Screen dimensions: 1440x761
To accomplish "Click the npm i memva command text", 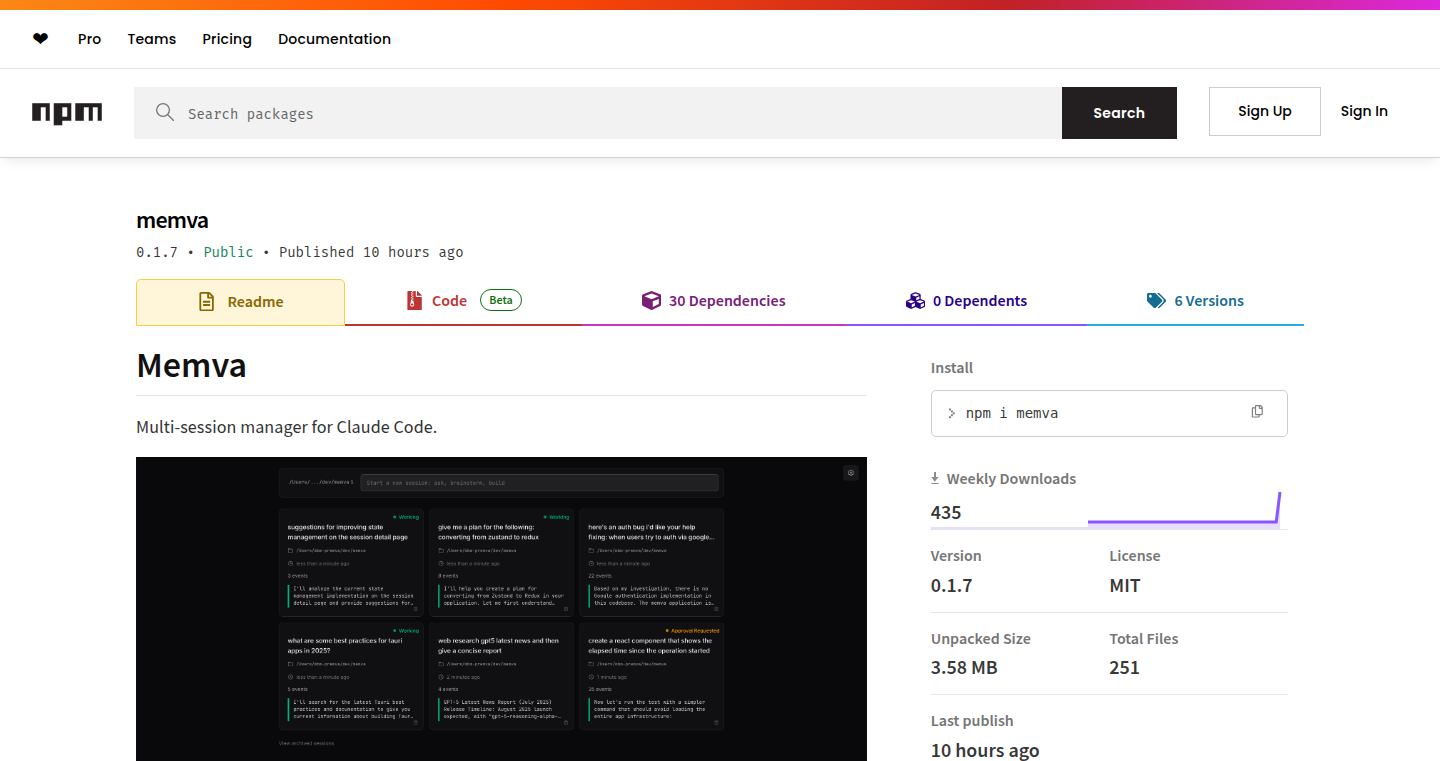I will [x=1012, y=413].
